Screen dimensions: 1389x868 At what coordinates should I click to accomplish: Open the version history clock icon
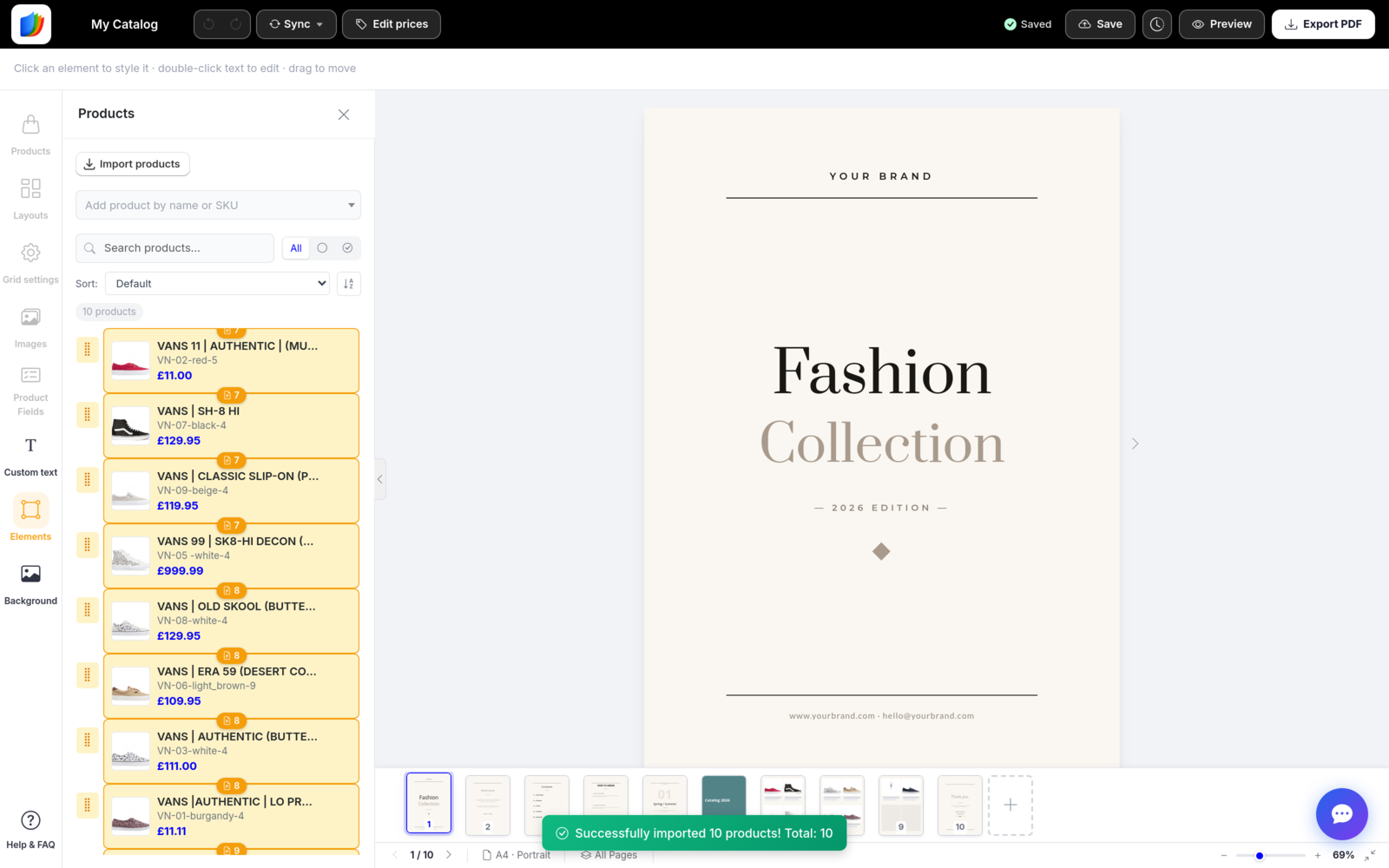point(1157,24)
